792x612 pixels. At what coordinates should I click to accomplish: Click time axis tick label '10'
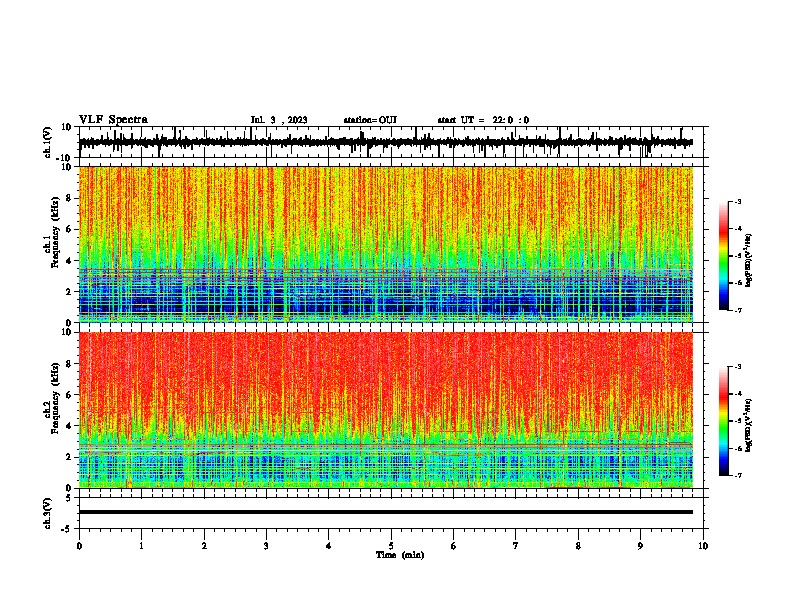pyautogui.click(x=703, y=546)
